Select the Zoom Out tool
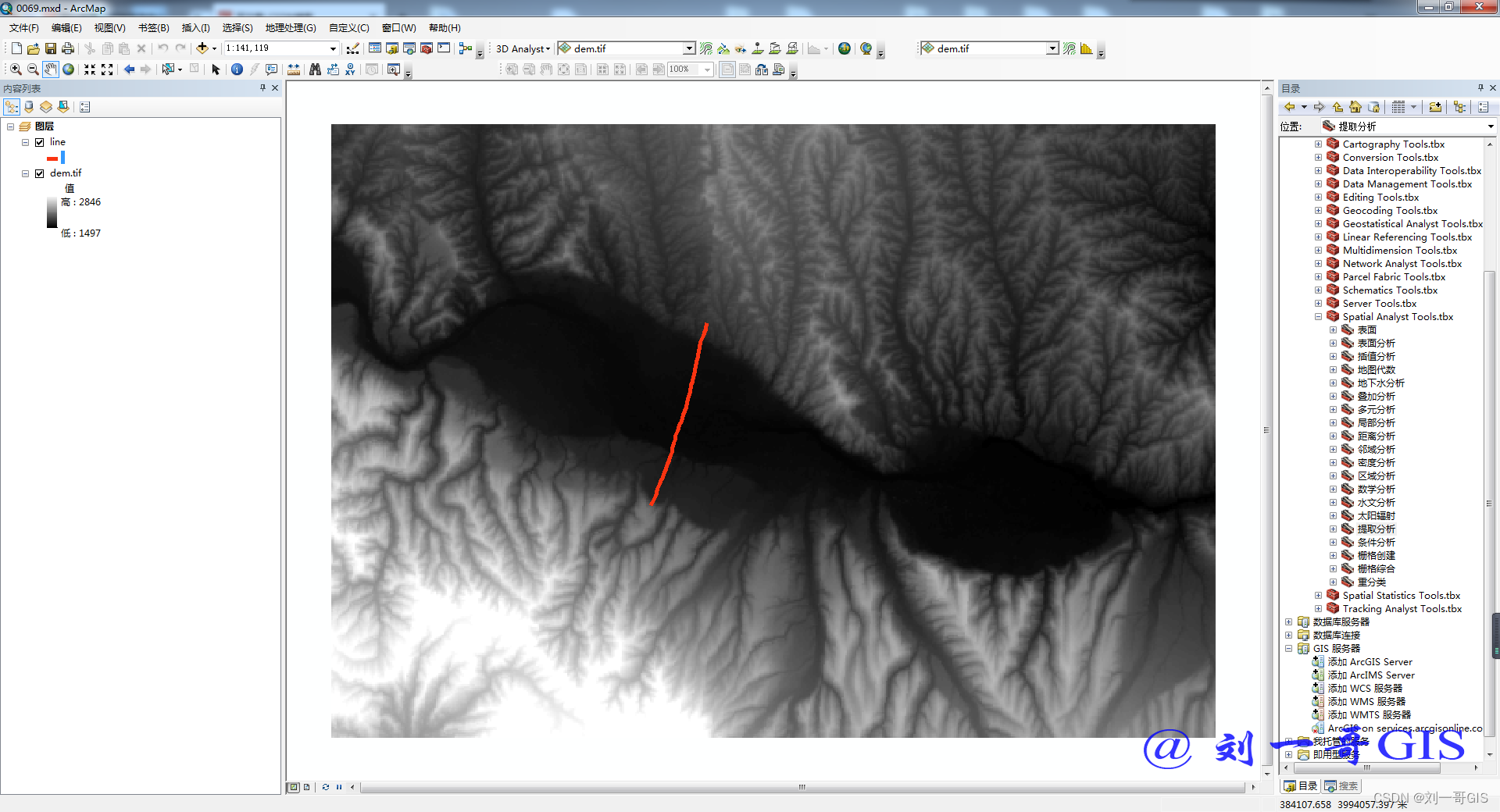The width and height of the screenshot is (1500, 812). pyautogui.click(x=33, y=69)
